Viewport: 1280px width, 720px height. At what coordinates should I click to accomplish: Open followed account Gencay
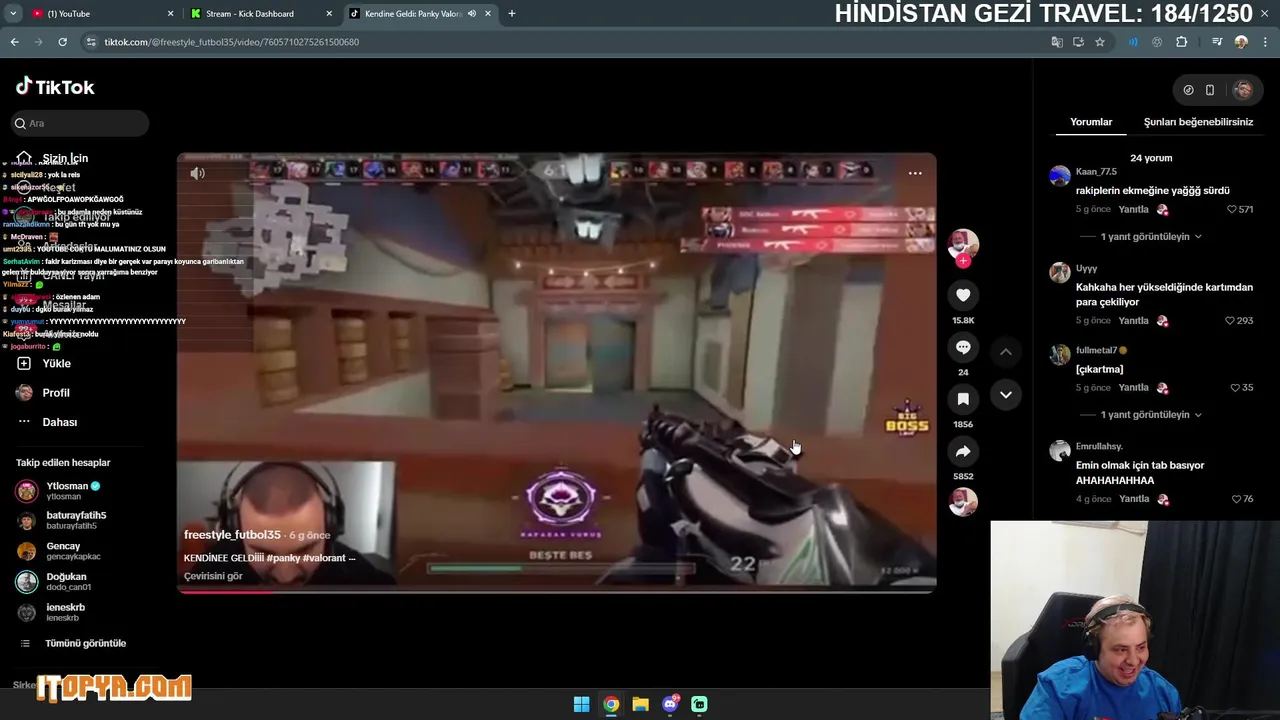[x=58, y=551]
